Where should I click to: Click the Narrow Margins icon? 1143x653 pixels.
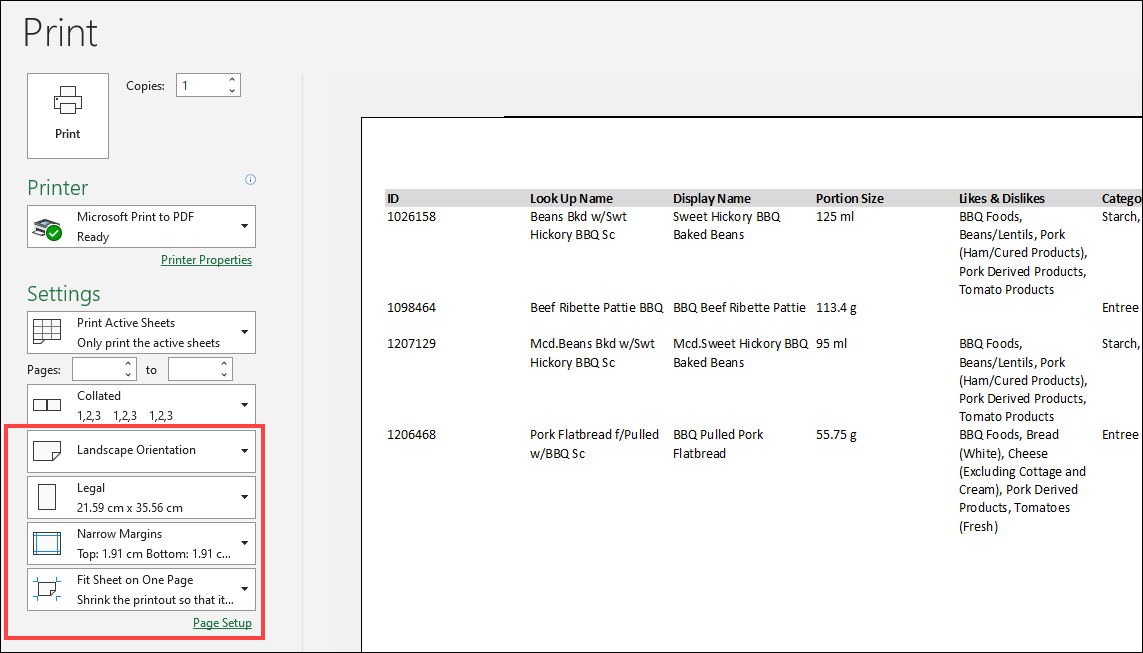pyautogui.click(x=47, y=543)
